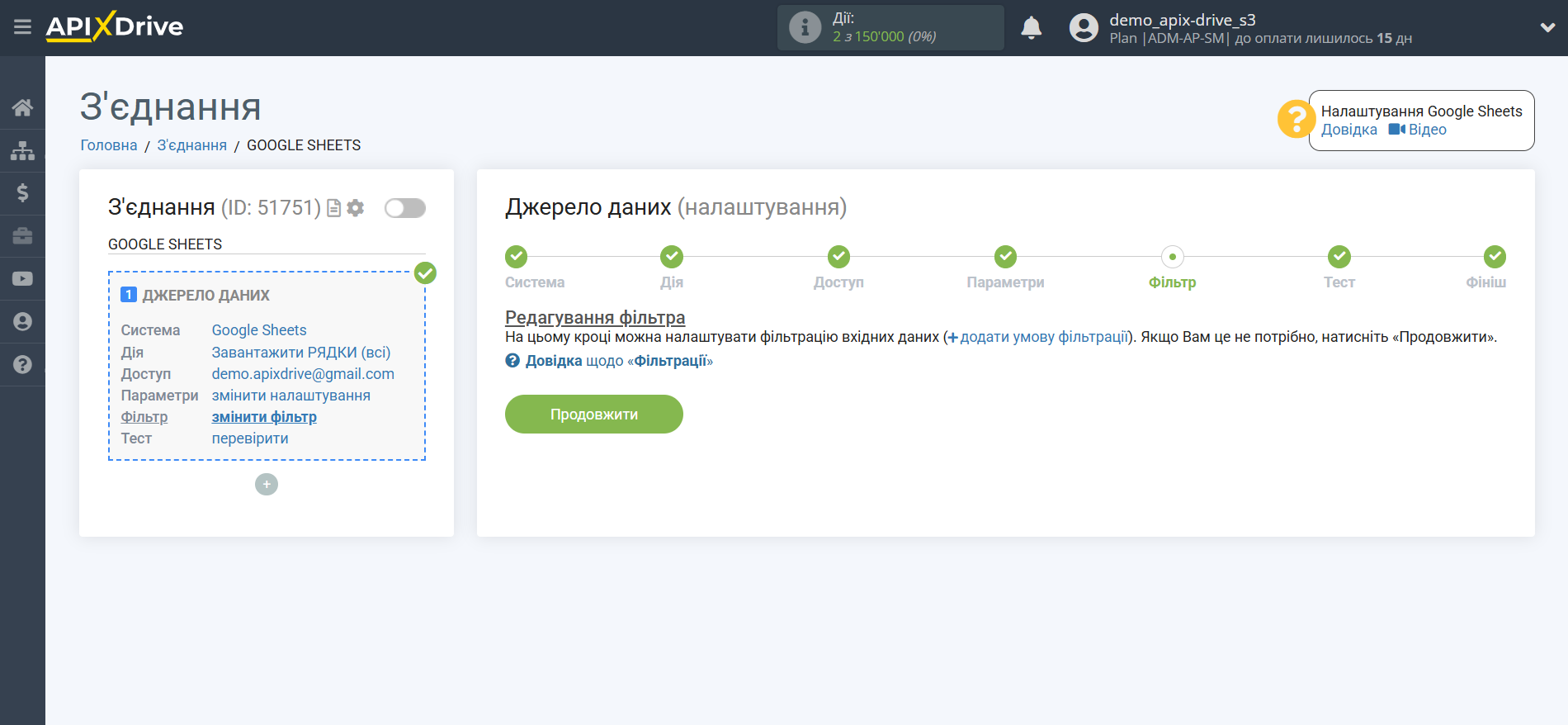Open profile icon in sidebar
The width and height of the screenshot is (1568, 725).
pos(22,322)
